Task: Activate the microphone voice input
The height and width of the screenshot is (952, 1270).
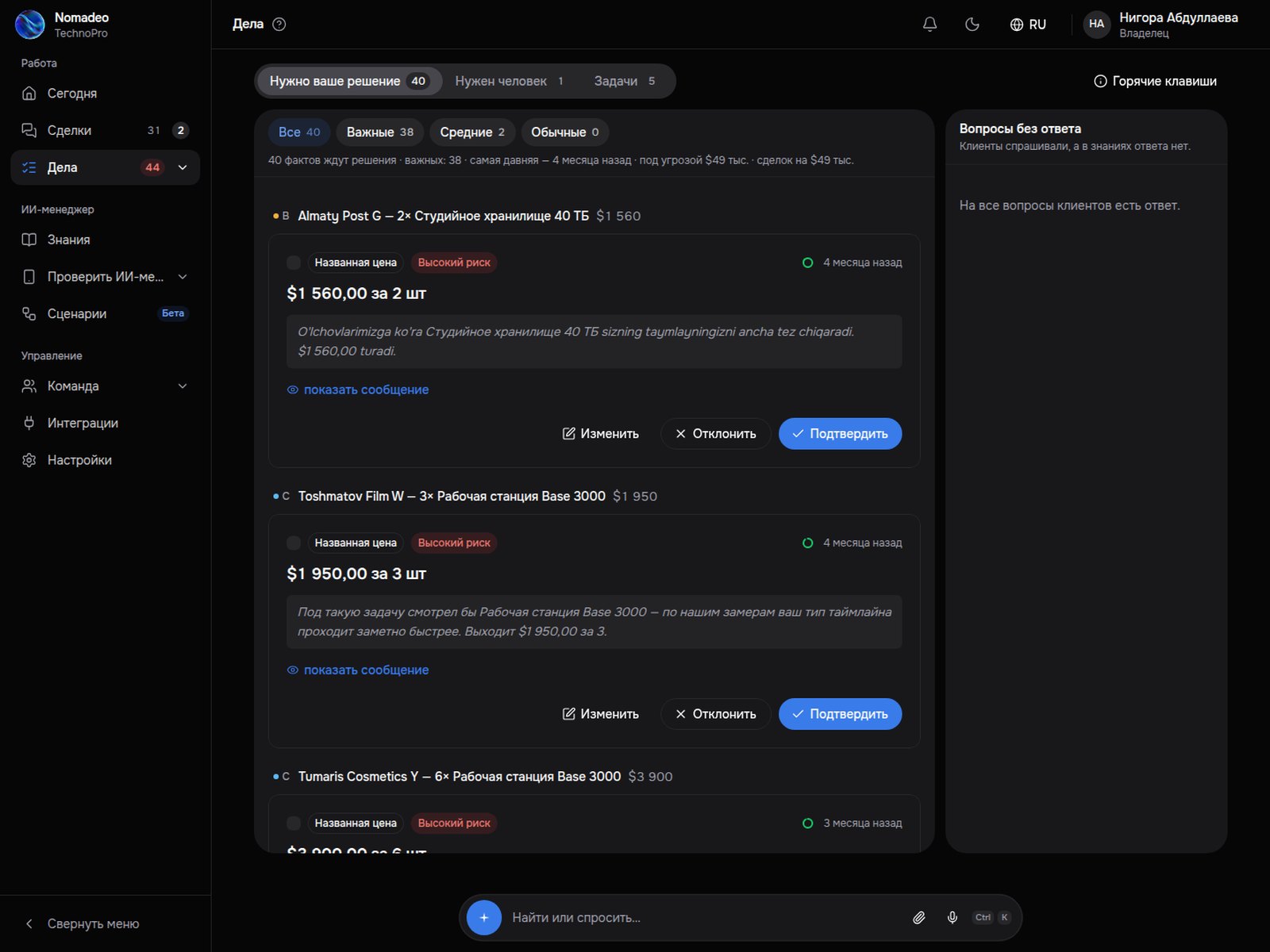Action: pos(952,918)
